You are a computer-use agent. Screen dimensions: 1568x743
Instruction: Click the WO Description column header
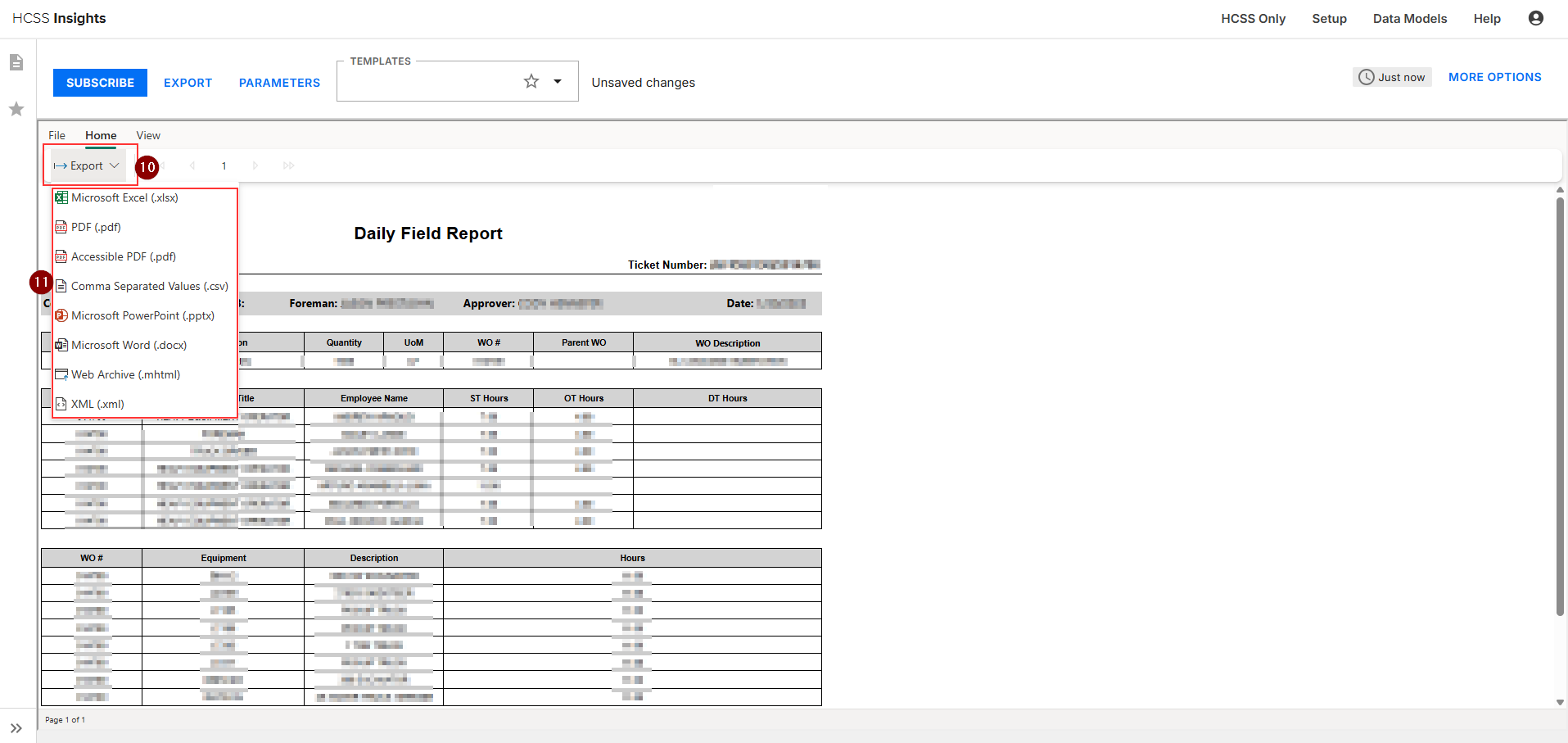728,343
